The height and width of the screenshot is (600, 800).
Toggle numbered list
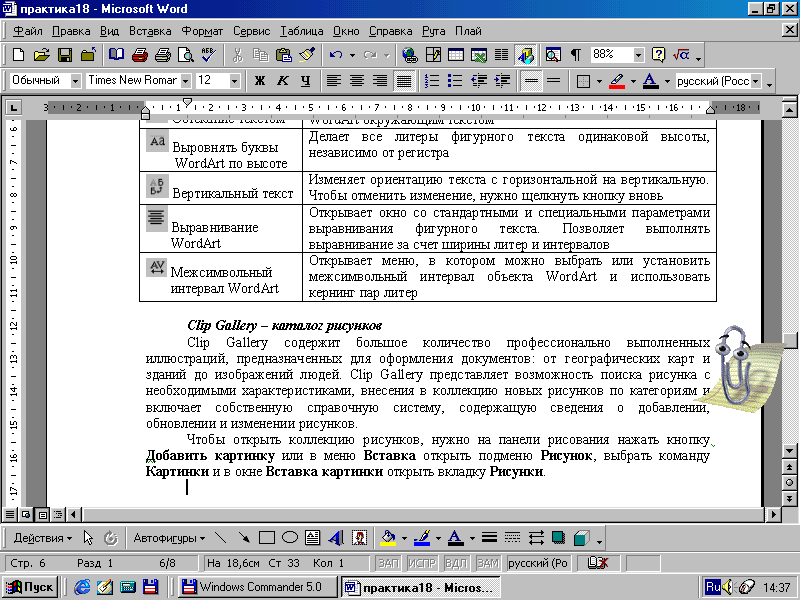[x=432, y=81]
